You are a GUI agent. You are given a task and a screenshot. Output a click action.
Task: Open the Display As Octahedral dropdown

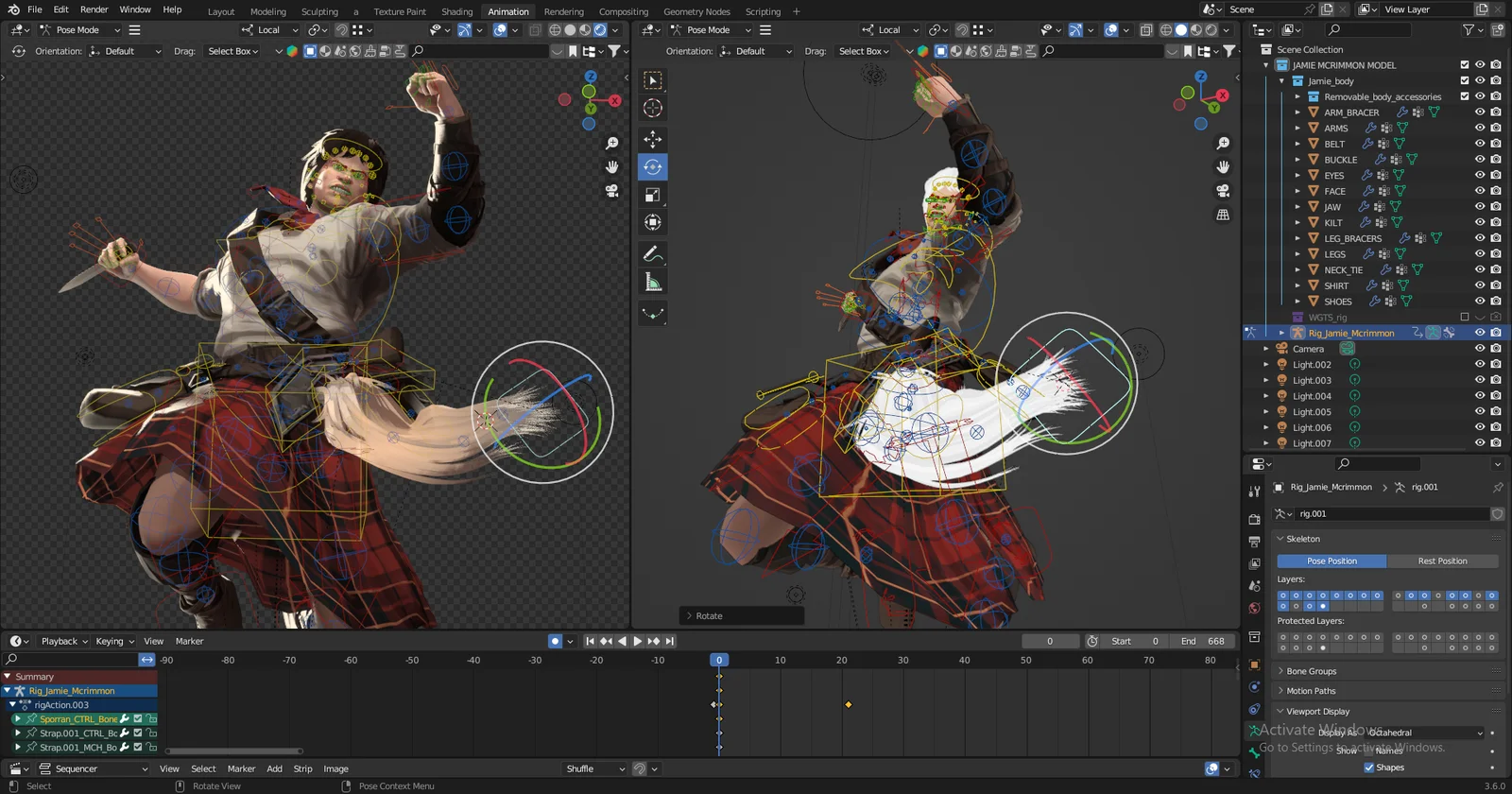[x=1426, y=733]
